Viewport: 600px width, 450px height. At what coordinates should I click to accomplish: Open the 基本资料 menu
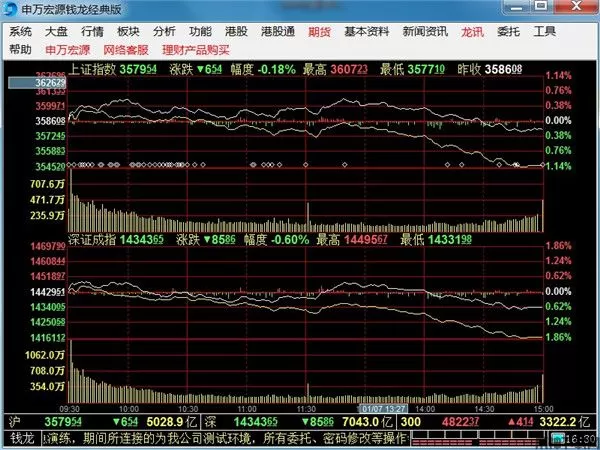[367, 32]
